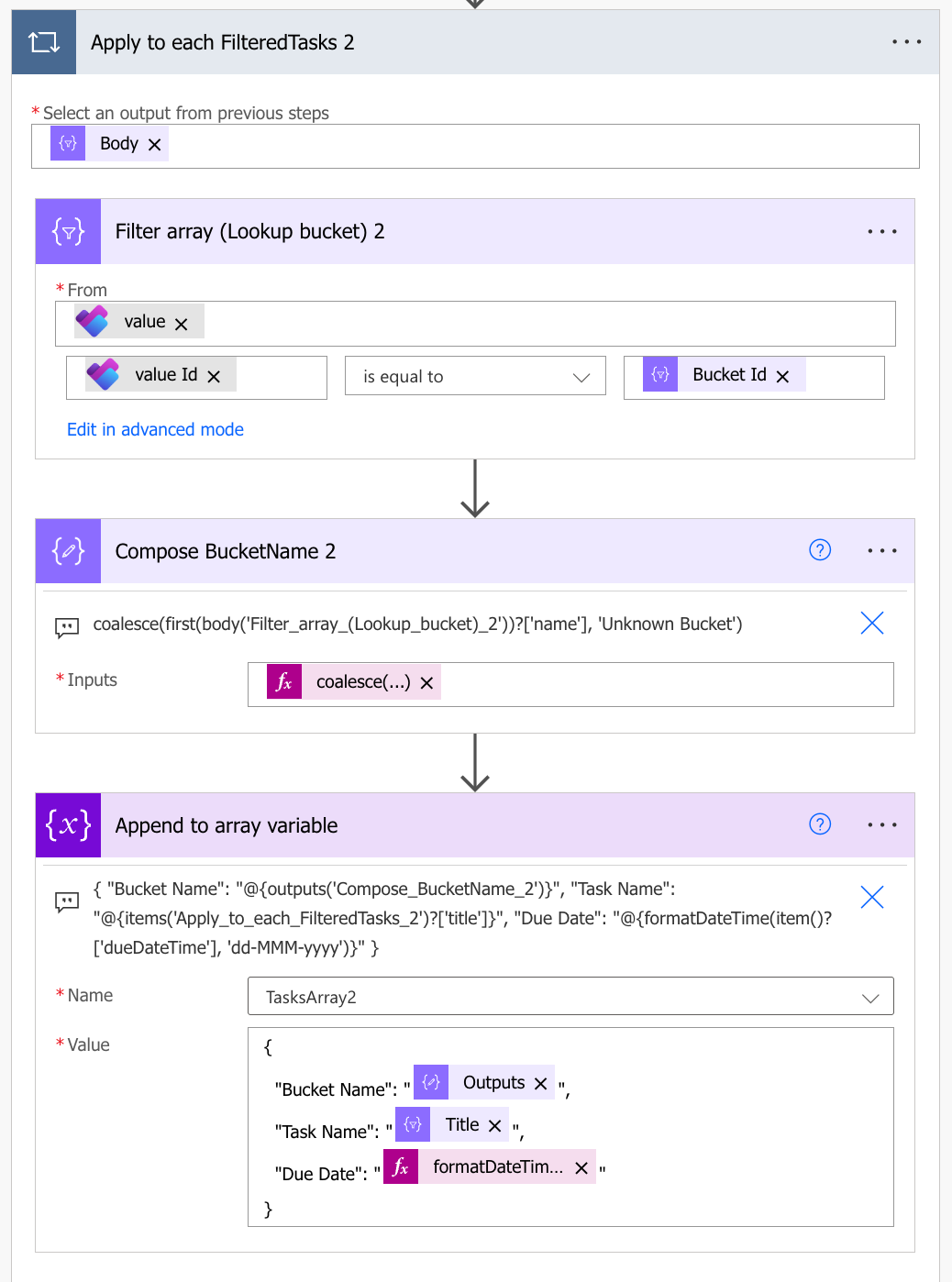Click the Compose BucketName 2 action icon

69,551
